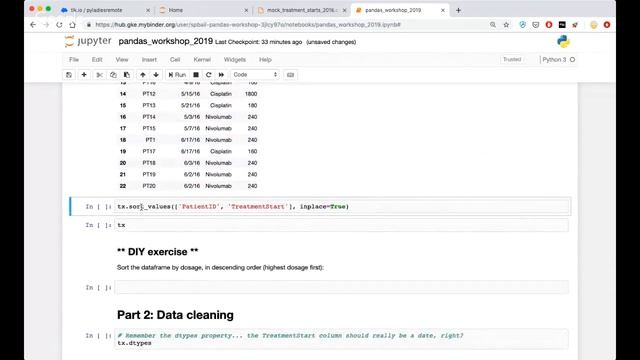The width and height of the screenshot is (640, 360).
Task: Click the DIY exercise heading
Action: coord(158,252)
